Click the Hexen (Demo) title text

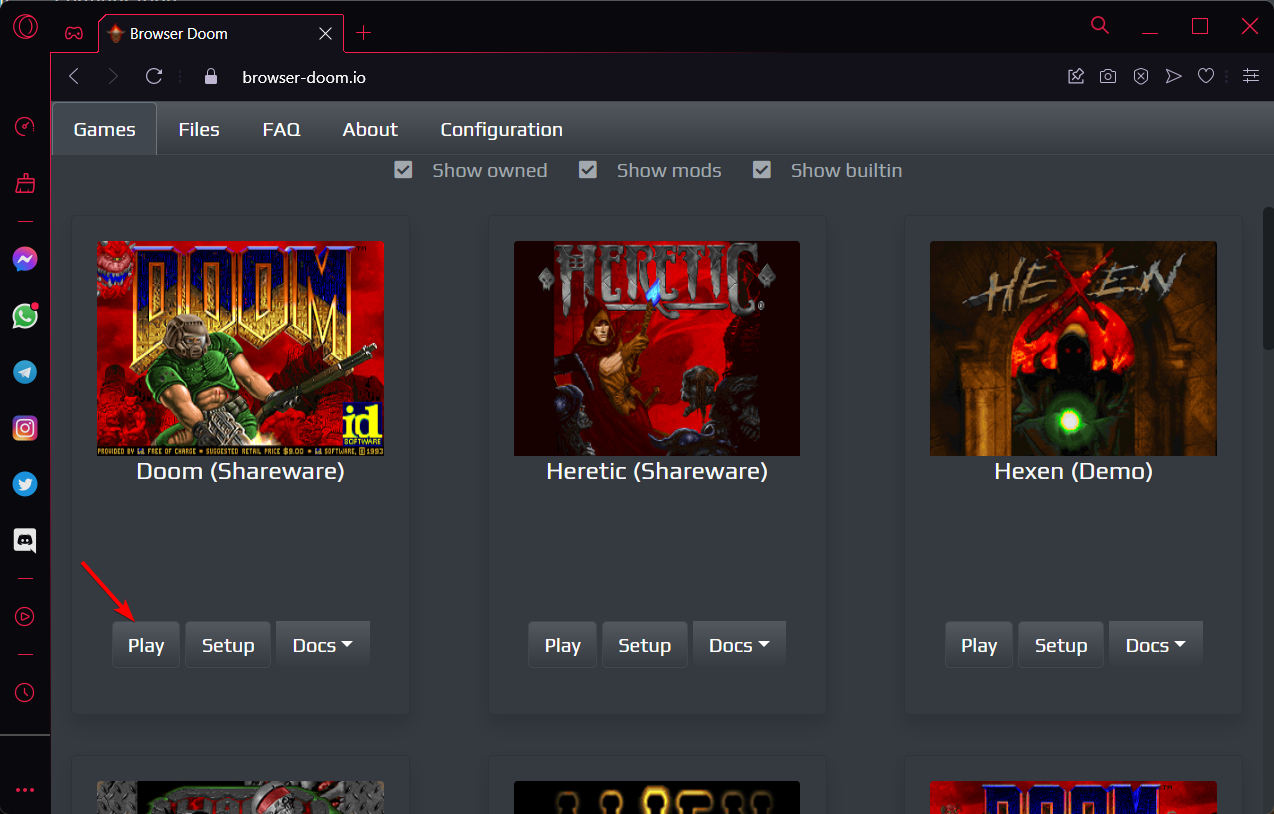(x=1073, y=471)
